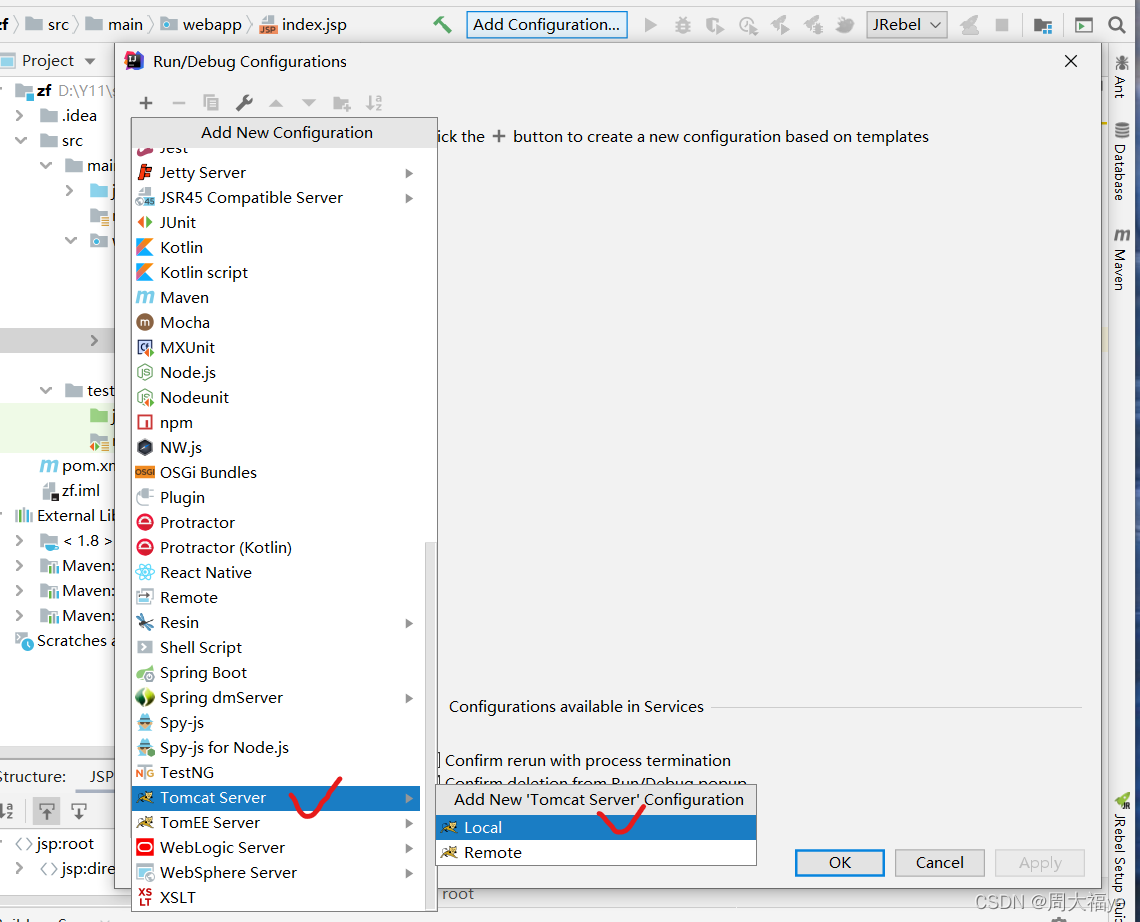Click the Collapse All icon in Structure panel
Image resolution: width=1140 pixels, height=922 pixels.
pyautogui.click(x=79, y=811)
